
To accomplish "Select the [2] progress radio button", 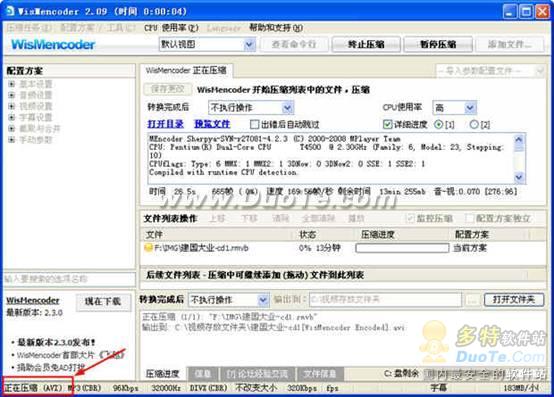I will coord(474,124).
